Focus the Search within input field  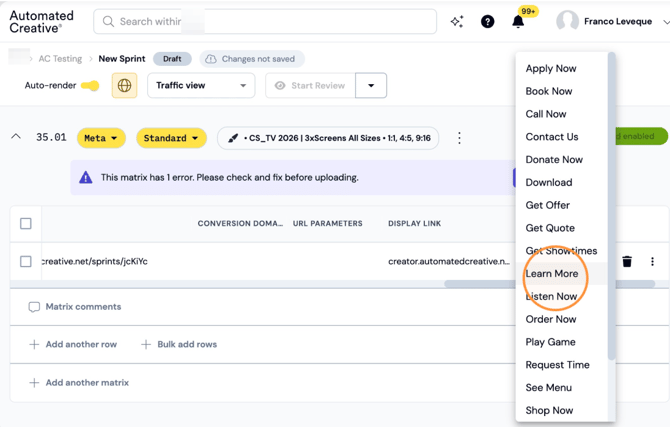pyautogui.click(x=265, y=21)
